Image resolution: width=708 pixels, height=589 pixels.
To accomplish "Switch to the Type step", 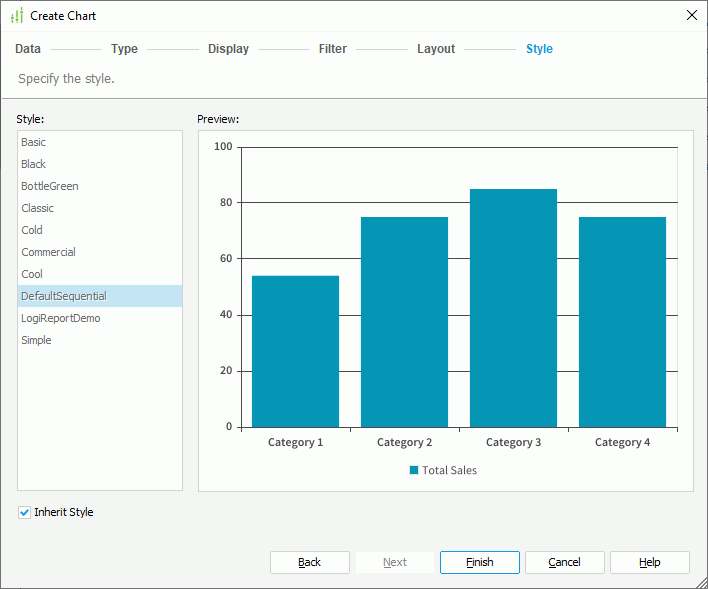I will pos(124,49).
